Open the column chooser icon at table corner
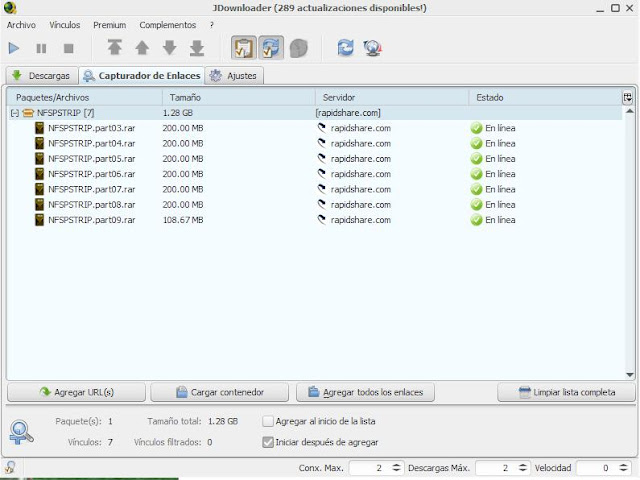The width and height of the screenshot is (640, 480). (x=628, y=98)
